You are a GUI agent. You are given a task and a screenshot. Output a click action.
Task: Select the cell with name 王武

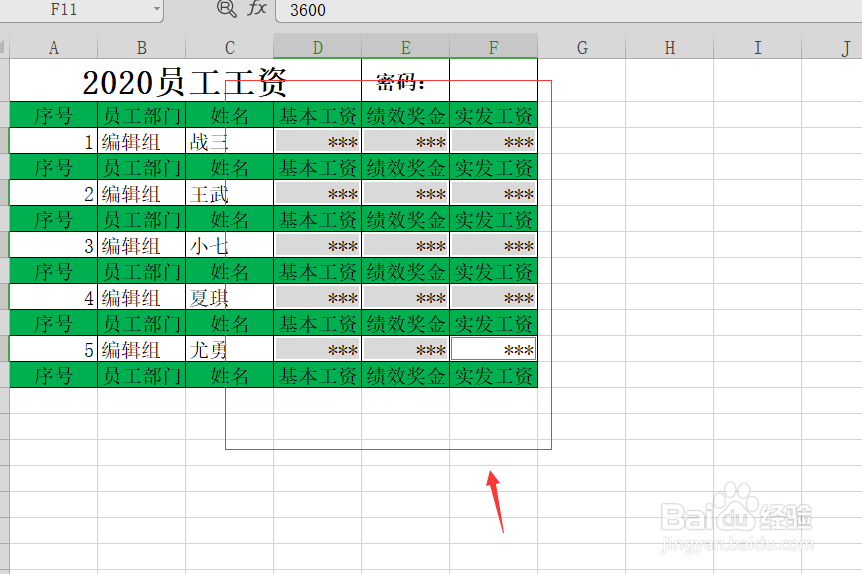tap(230, 194)
